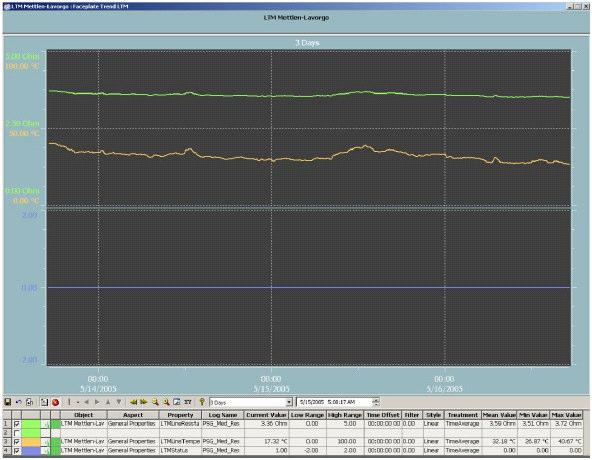Click the Log Name column header
The image size is (592, 460).
click(223, 415)
